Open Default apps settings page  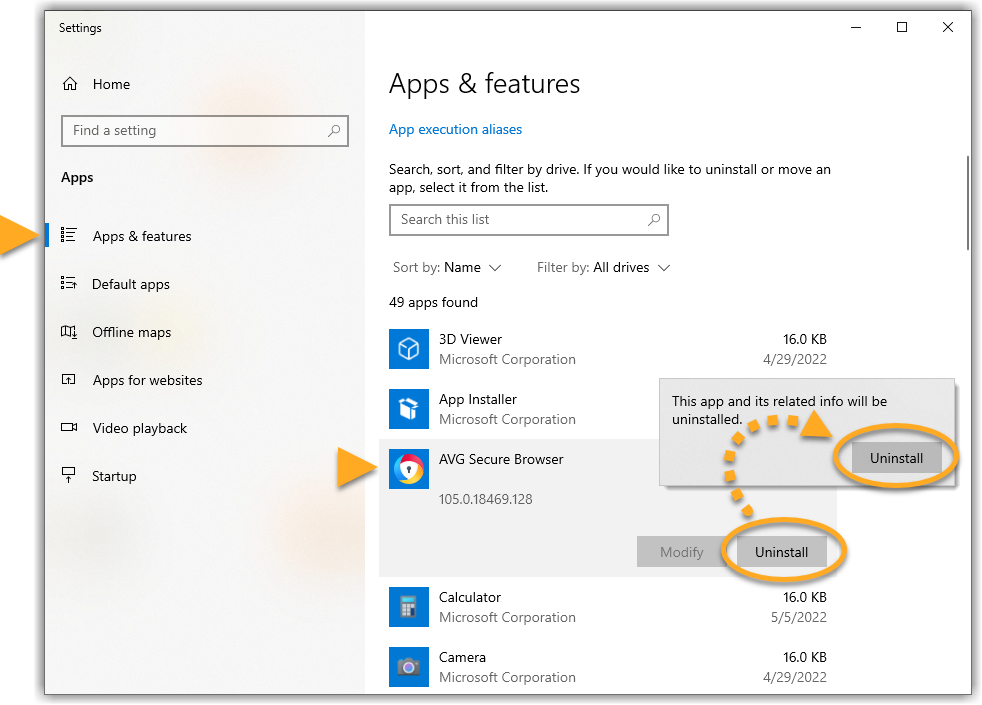click(131, 284)
